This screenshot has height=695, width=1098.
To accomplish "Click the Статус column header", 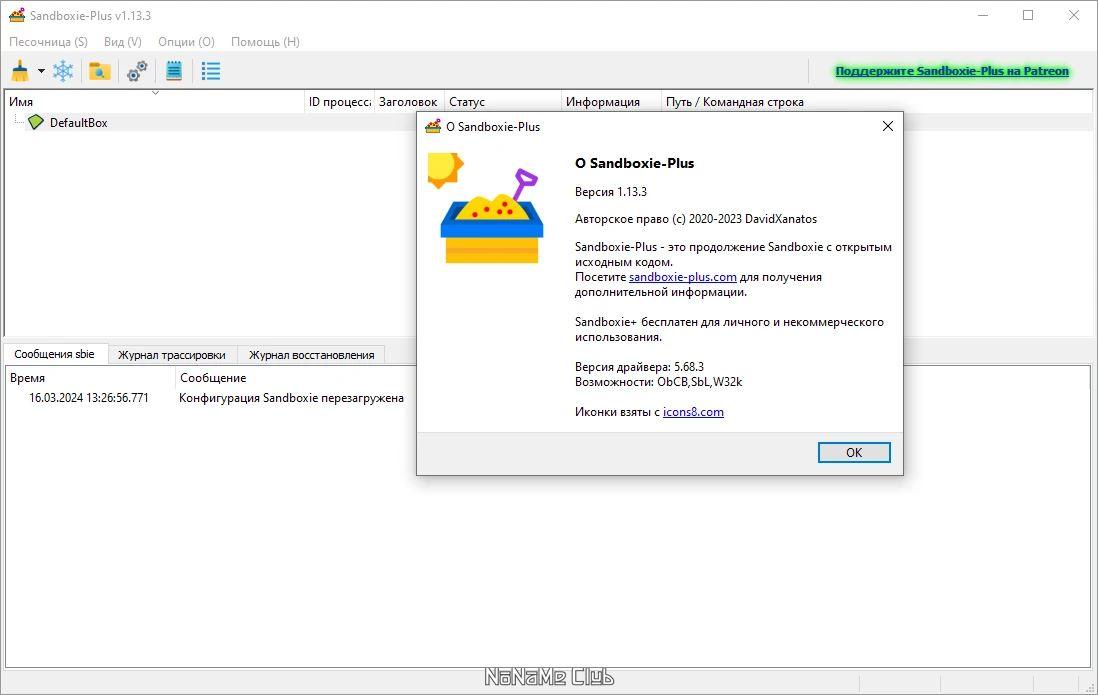I will [x=503, y=102].
